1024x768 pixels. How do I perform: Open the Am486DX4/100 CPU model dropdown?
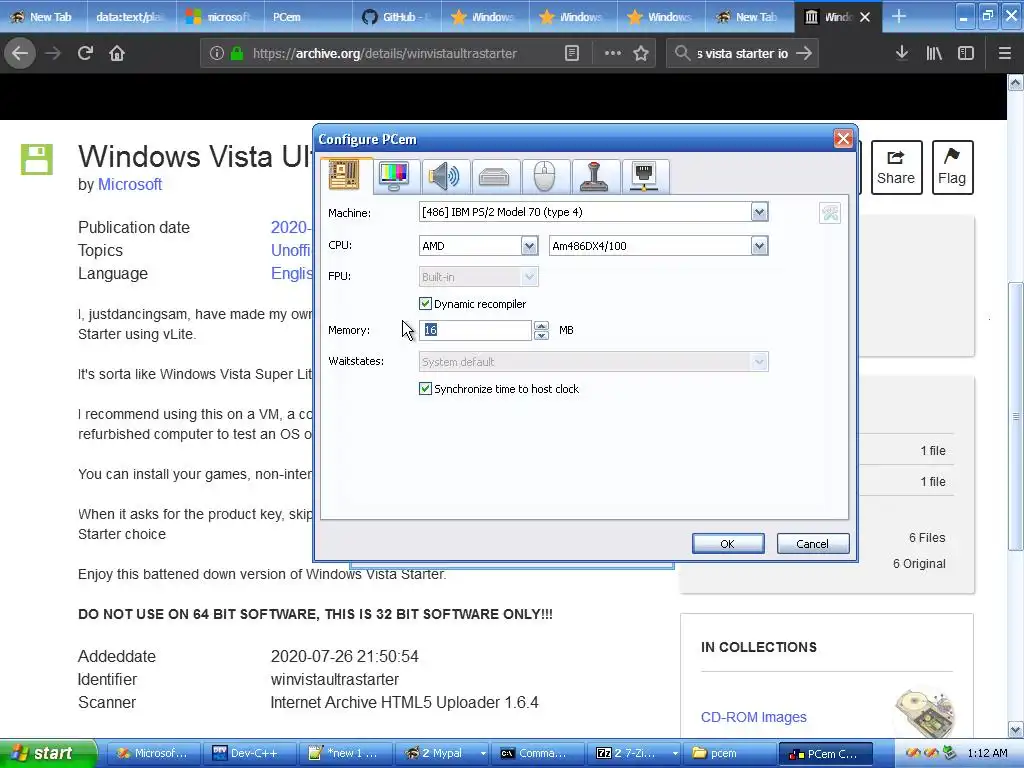click(x=759, y=246)
